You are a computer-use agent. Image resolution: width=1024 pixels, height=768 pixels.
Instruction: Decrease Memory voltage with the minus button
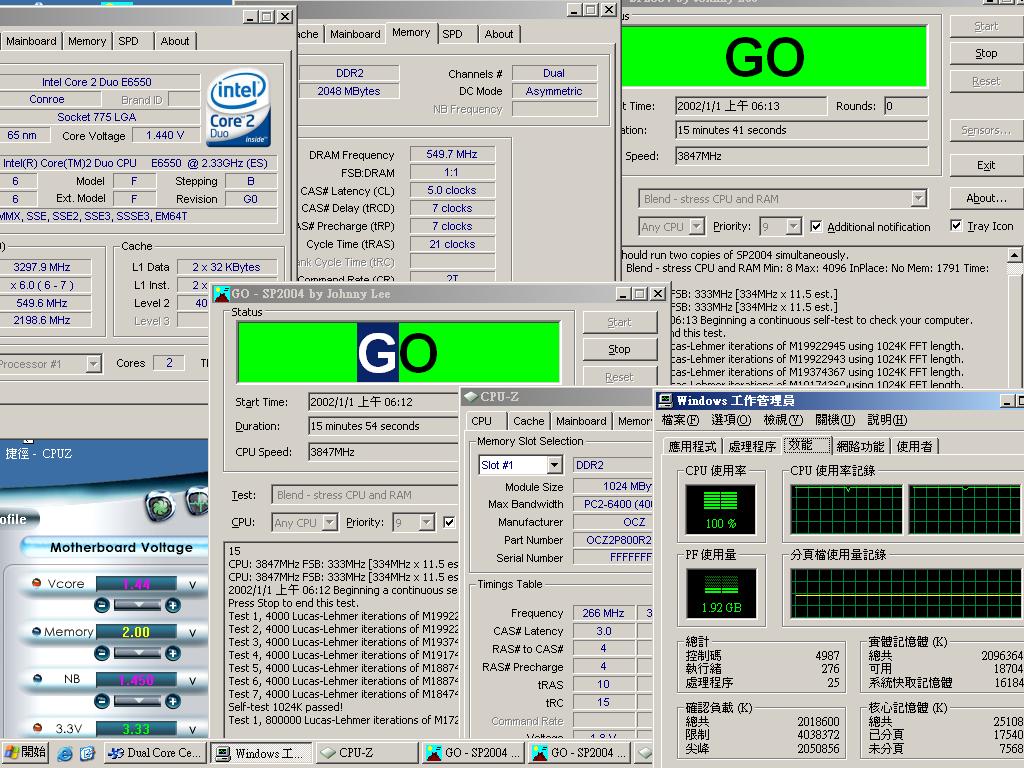(102, 653)
